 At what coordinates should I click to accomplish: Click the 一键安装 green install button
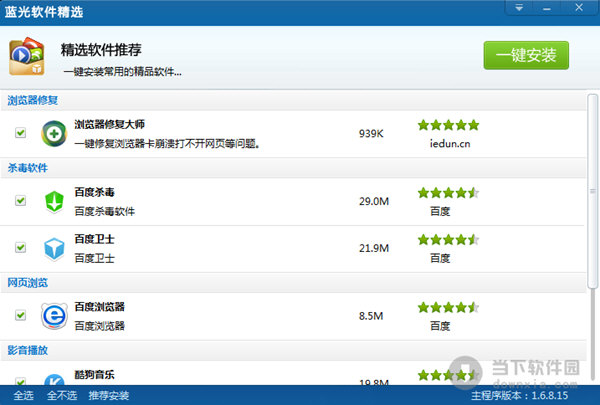point(526,56)
